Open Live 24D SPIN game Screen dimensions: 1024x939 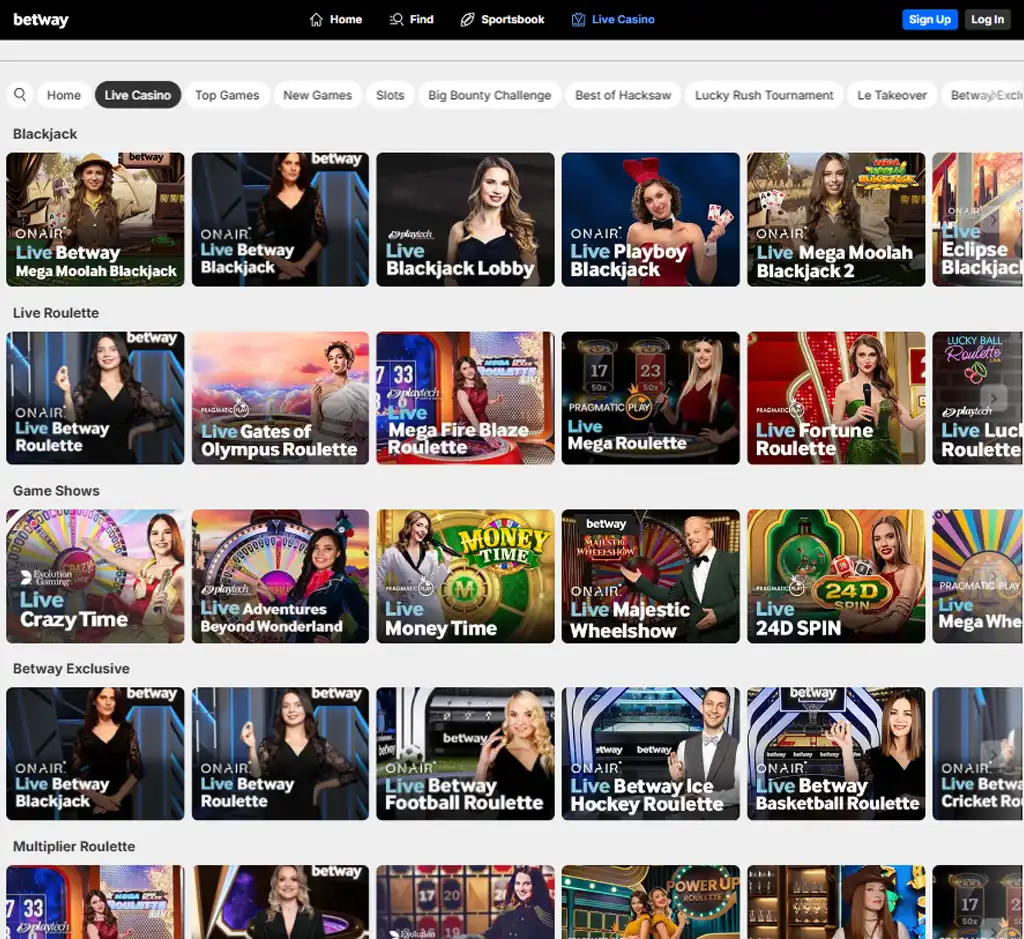[836, 576]
